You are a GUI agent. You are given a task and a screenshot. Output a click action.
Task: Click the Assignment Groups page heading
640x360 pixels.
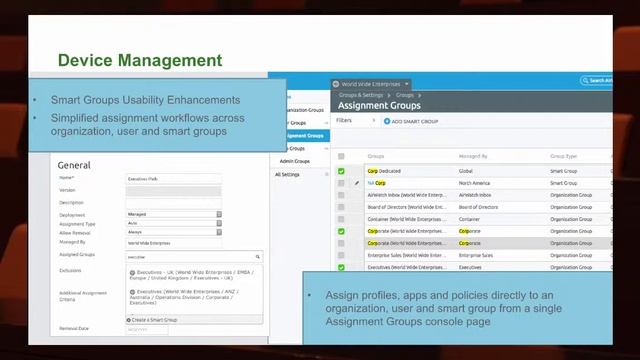click(x=379, y=105)
